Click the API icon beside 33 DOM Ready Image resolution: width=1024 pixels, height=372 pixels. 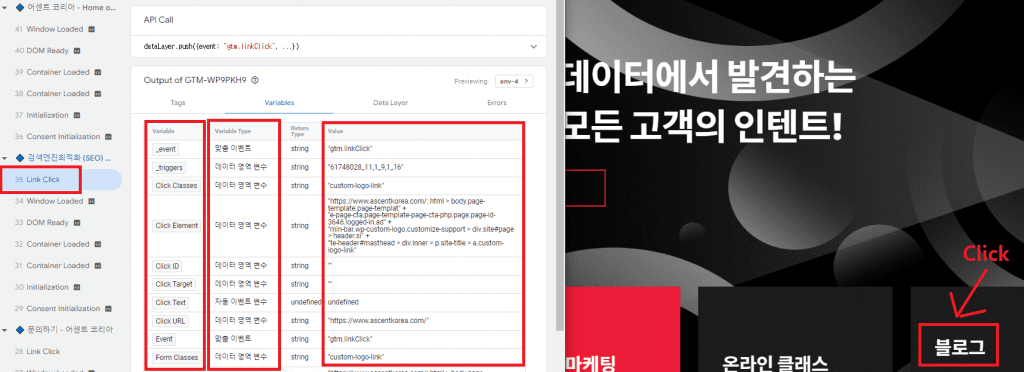77,223
